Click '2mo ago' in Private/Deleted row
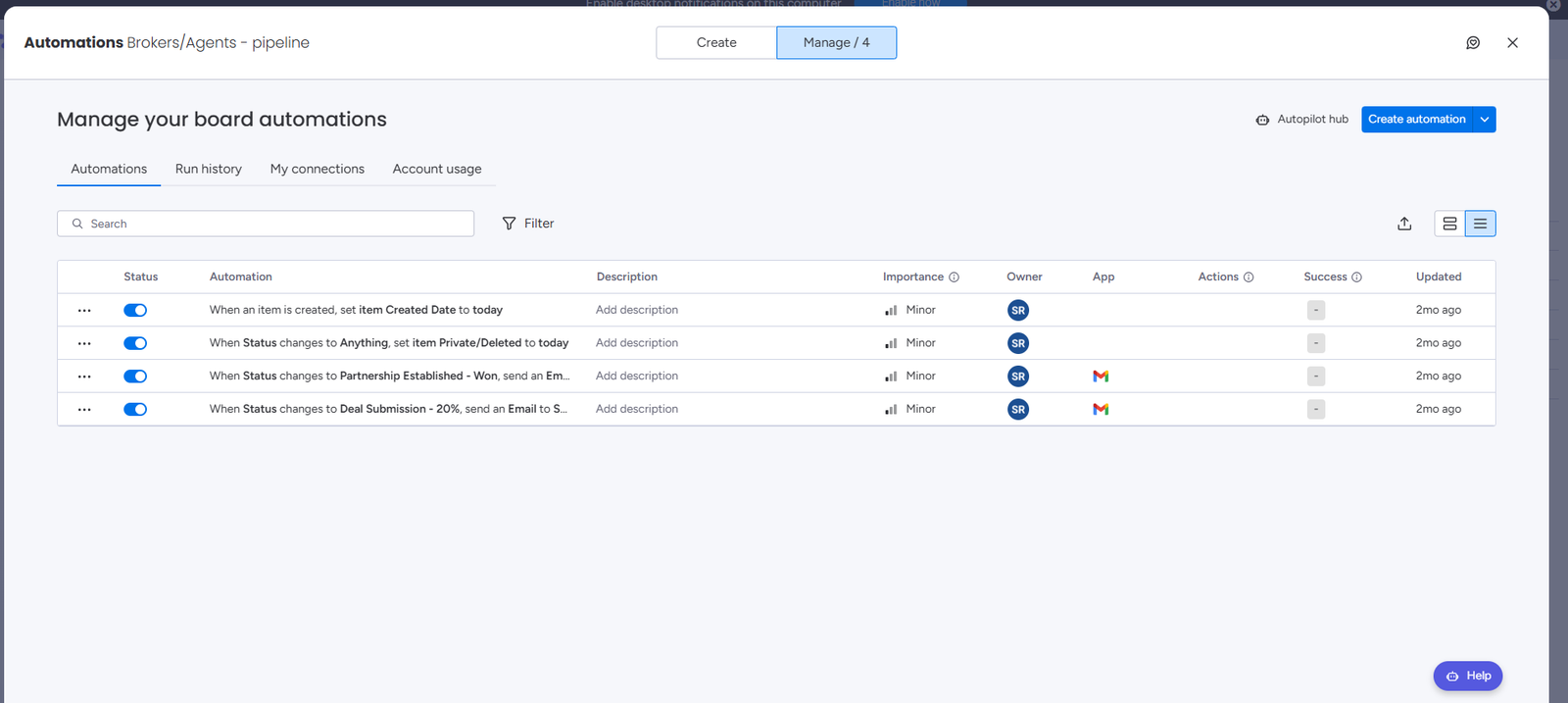The height and width of the screenshot is (703, 1568). point(1439,343)
